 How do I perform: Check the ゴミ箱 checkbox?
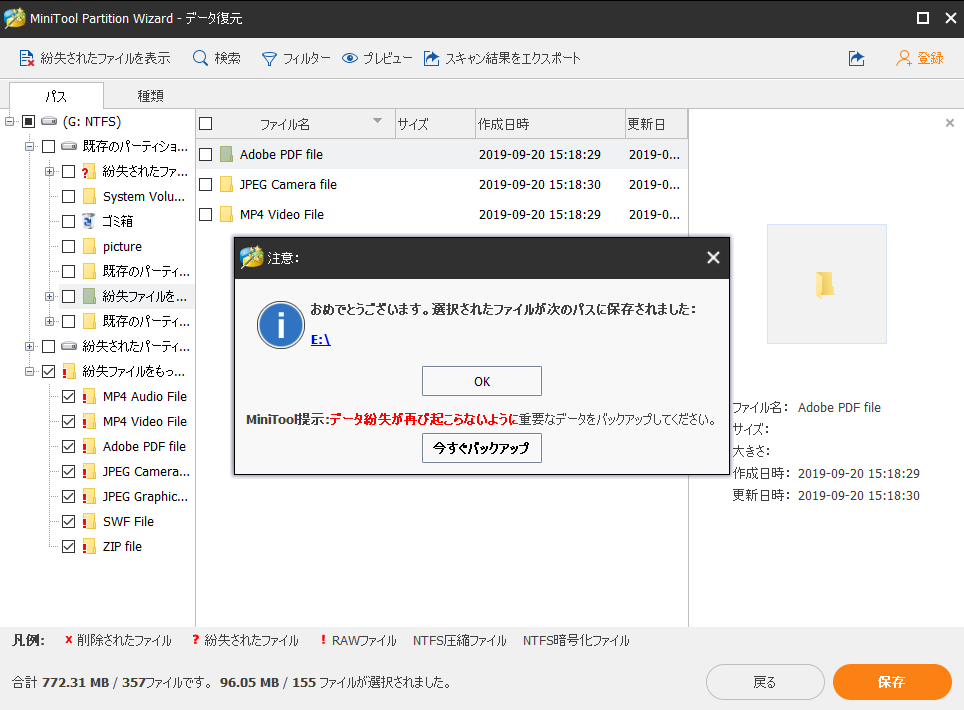tap(69, 221)
